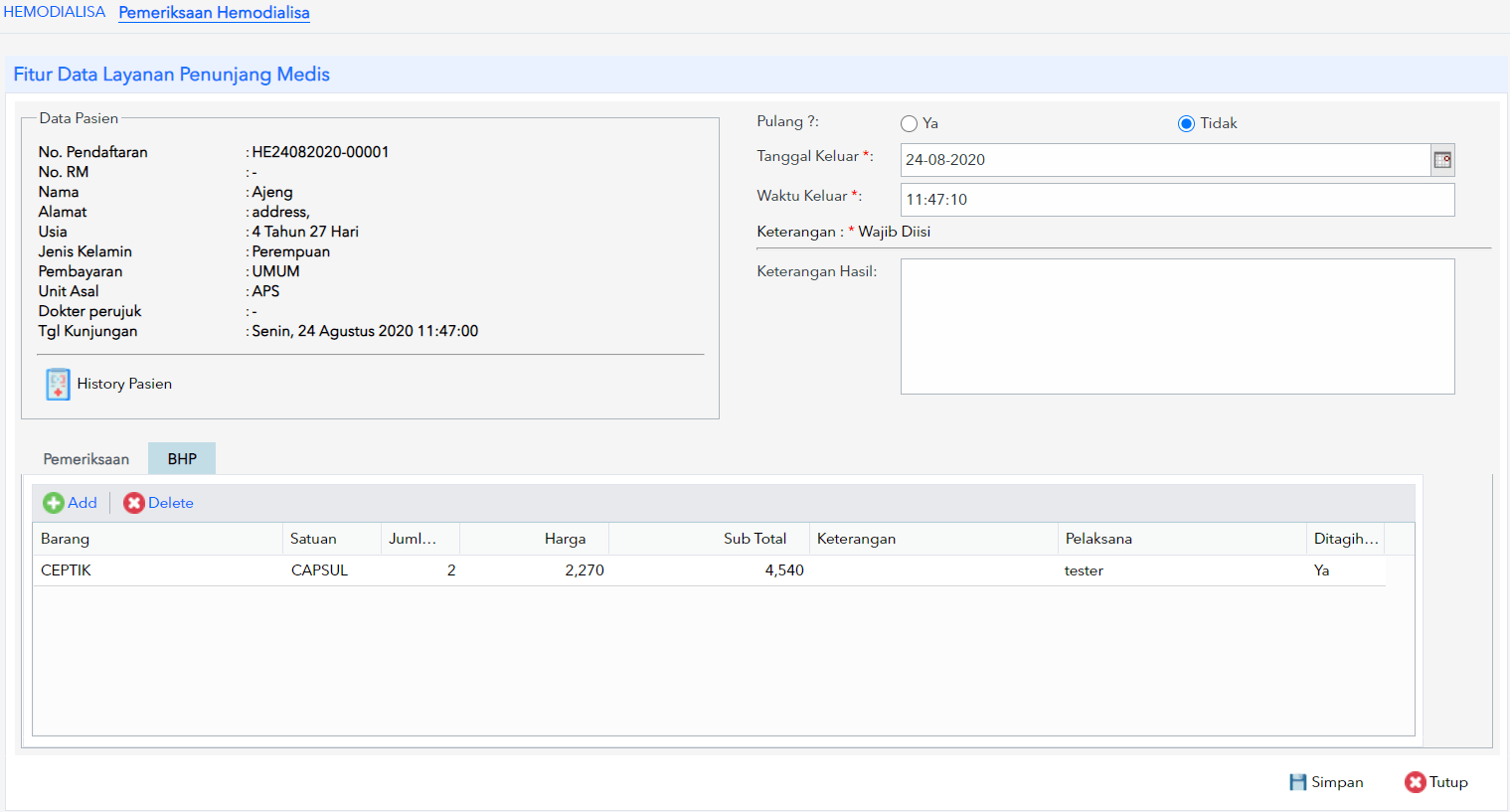Click the Tutup button text
Viewport: 1510px width, 812px height.
pos(1448,782)
